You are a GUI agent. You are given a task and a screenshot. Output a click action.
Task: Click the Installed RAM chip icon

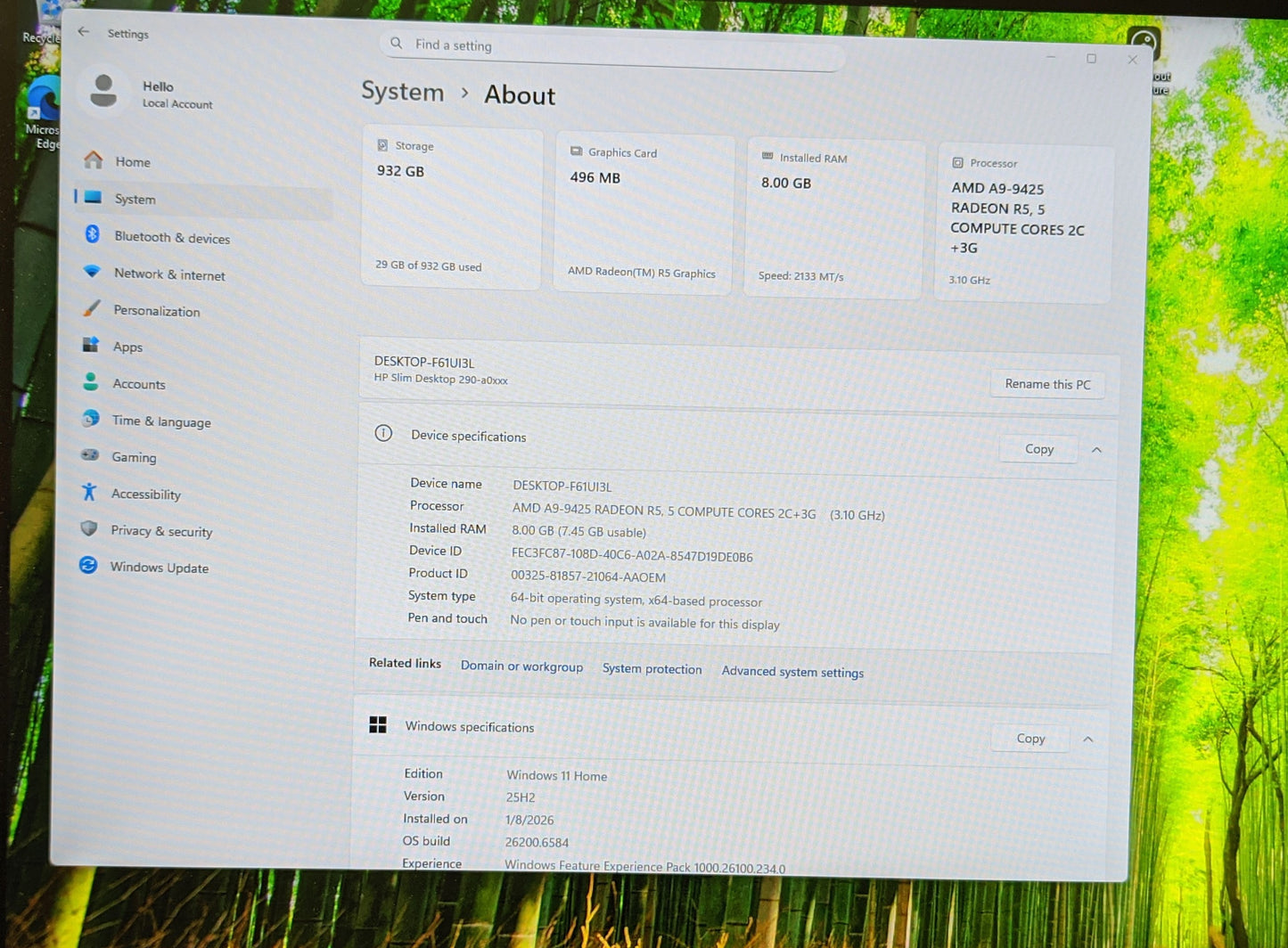click(767, 156)
